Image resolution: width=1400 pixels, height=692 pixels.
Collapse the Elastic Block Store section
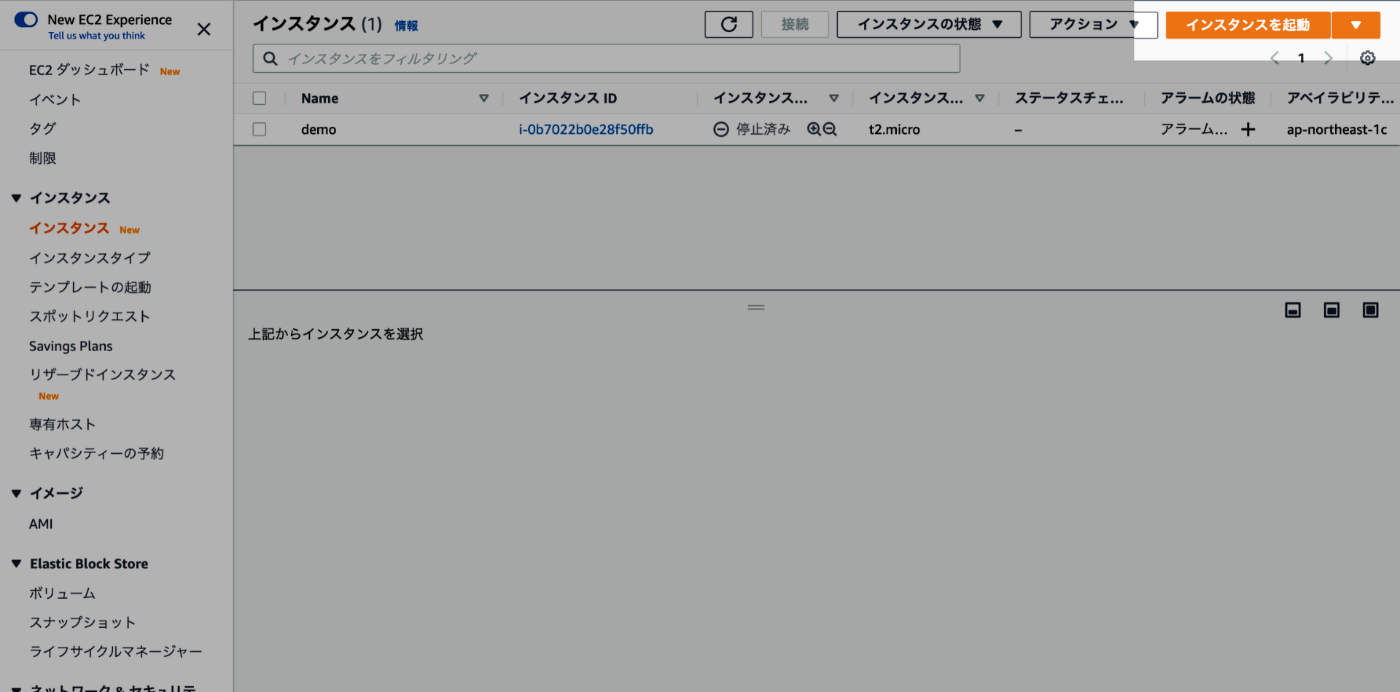click(x=16, y=564)
